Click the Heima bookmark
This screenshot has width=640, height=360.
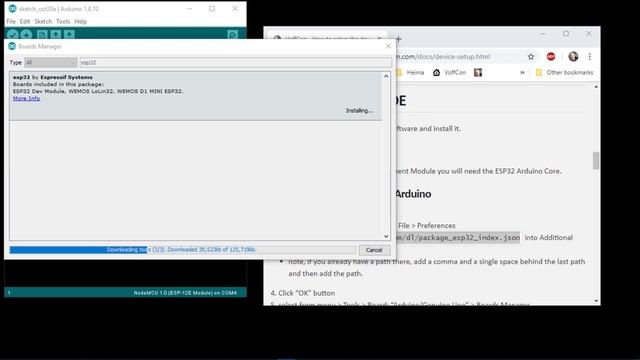tap(411, 73)
